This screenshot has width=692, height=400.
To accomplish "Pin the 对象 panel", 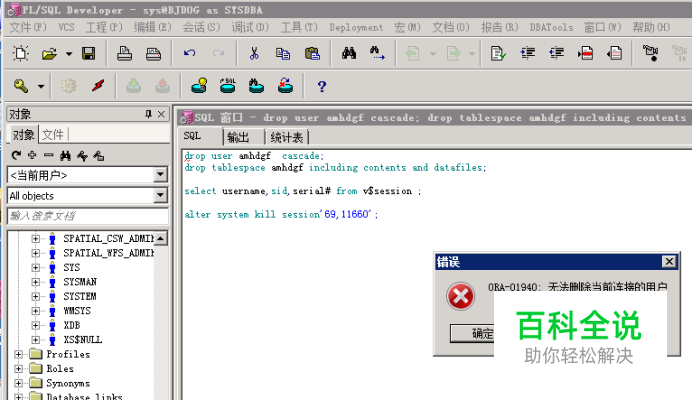I will coord(148,114).
